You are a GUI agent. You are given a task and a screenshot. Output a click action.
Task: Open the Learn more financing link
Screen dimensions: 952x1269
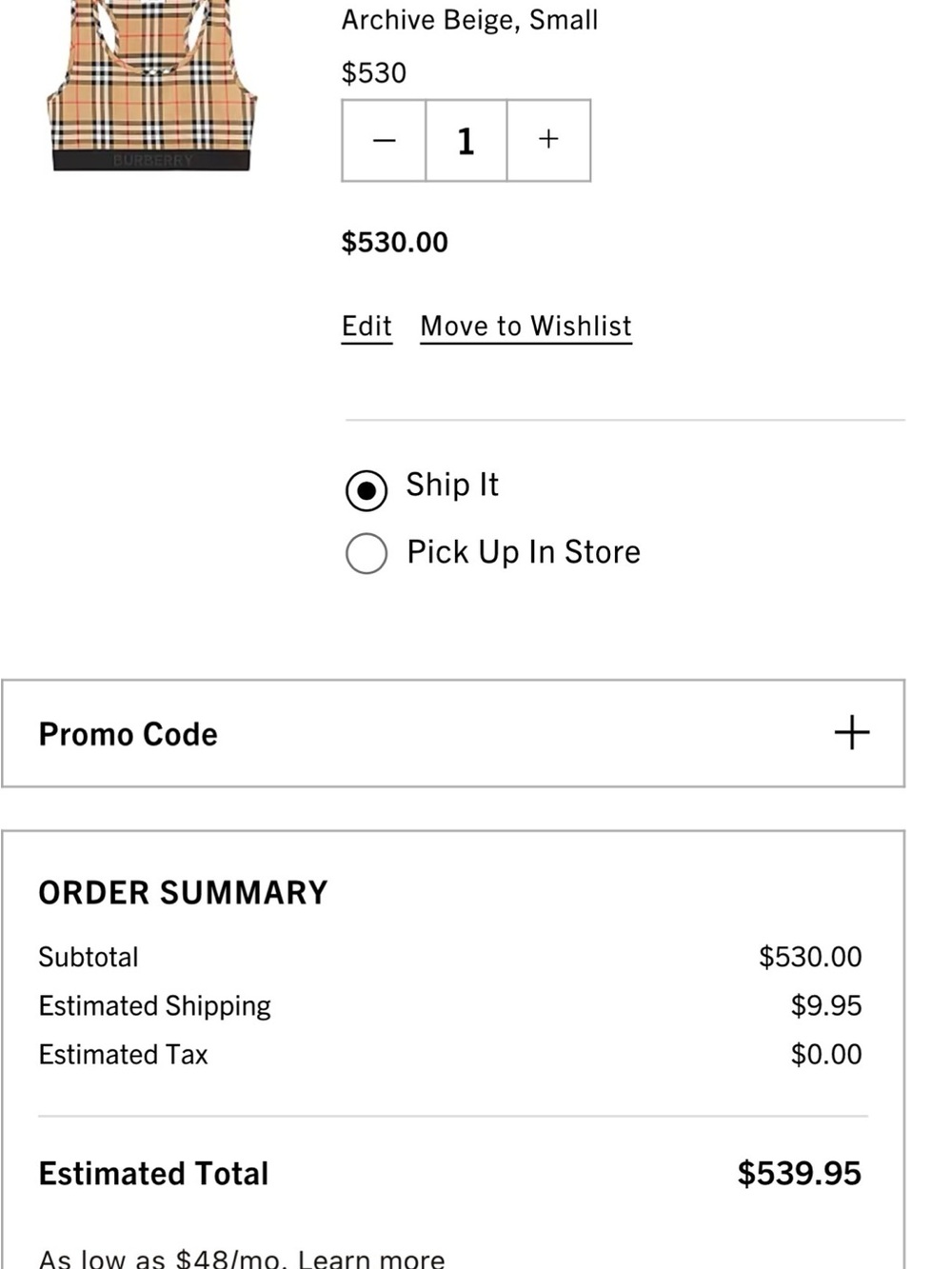[x=371, y=1259]
